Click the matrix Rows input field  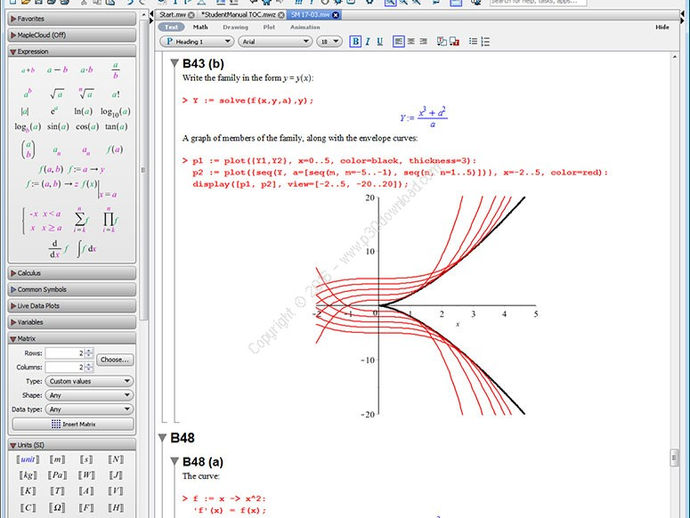pos(65,353)
